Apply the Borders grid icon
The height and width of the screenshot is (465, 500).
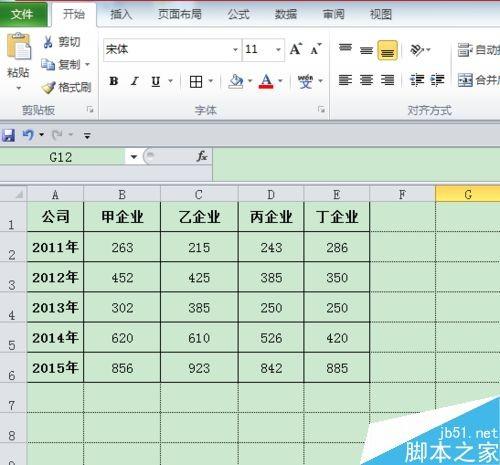pyautogui.click(x=196, y=81)
